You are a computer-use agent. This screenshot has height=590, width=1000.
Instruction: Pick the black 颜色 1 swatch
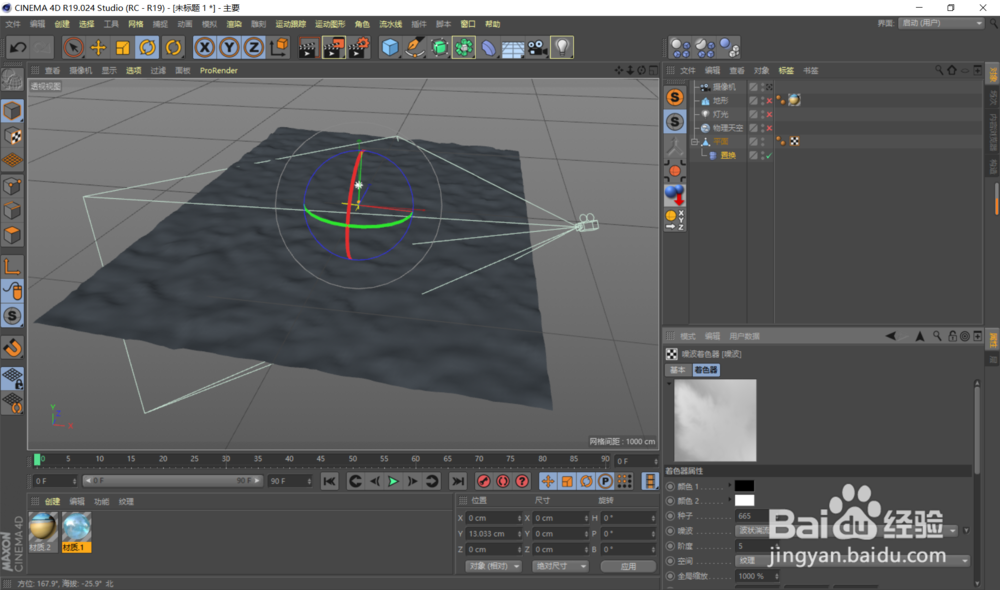click(744, 486)
